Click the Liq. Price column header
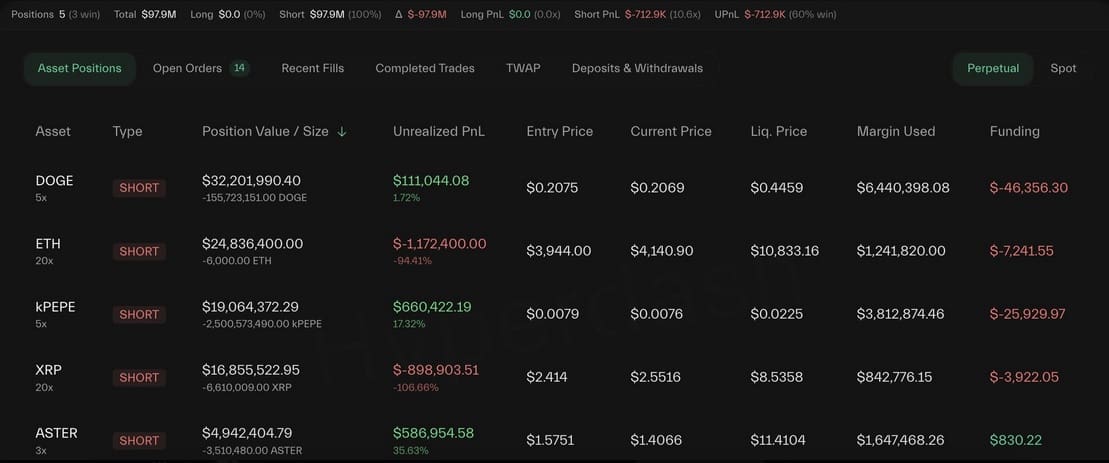 tap(779, 131)
